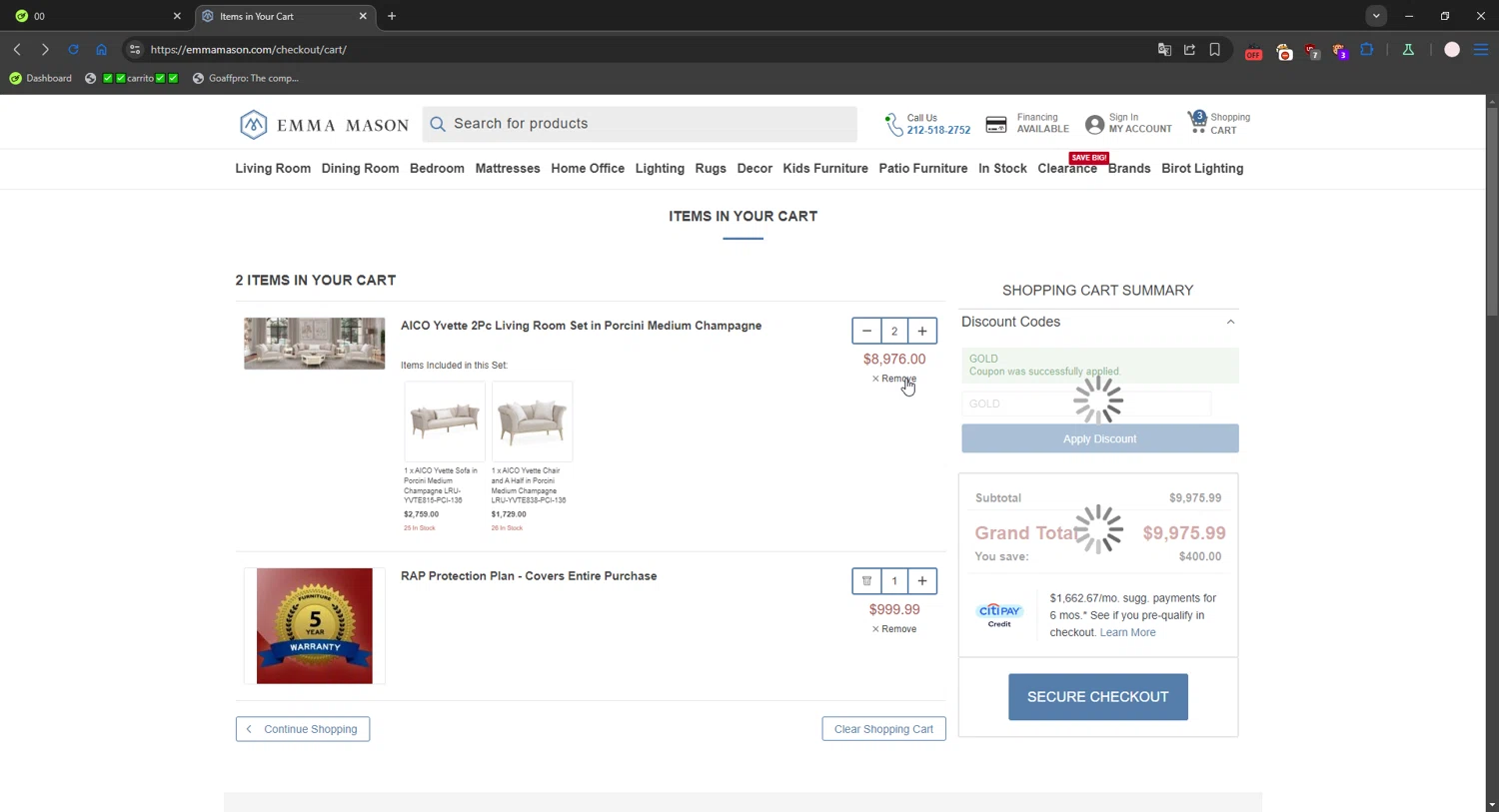
Task: Decrease AICO Yvette set quantity
Action: pos(866,331)
